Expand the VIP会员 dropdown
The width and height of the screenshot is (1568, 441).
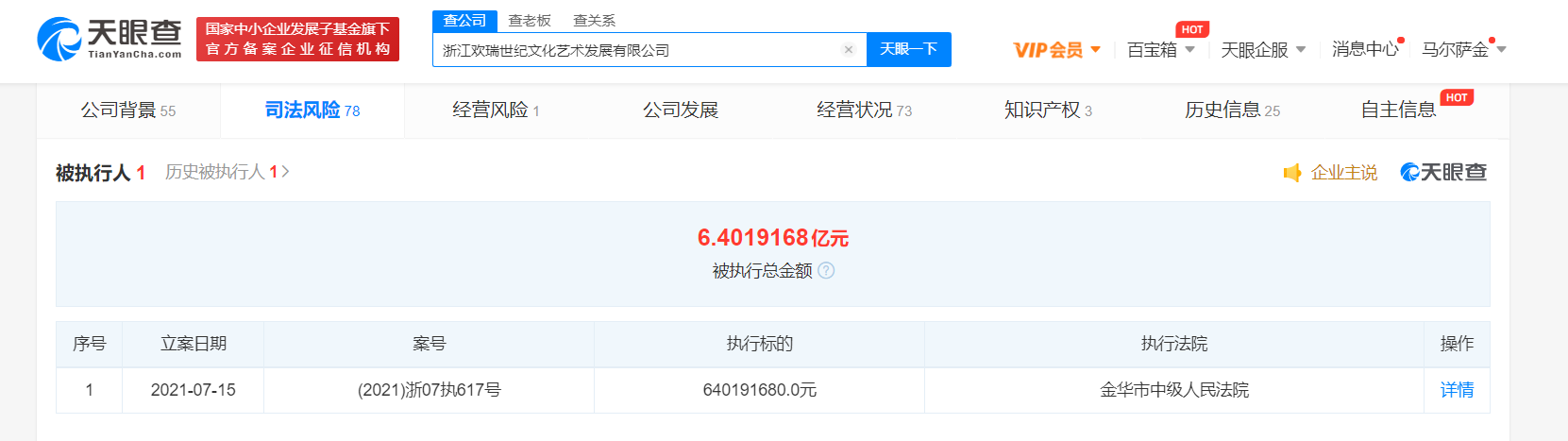(x=1056, y=50)
